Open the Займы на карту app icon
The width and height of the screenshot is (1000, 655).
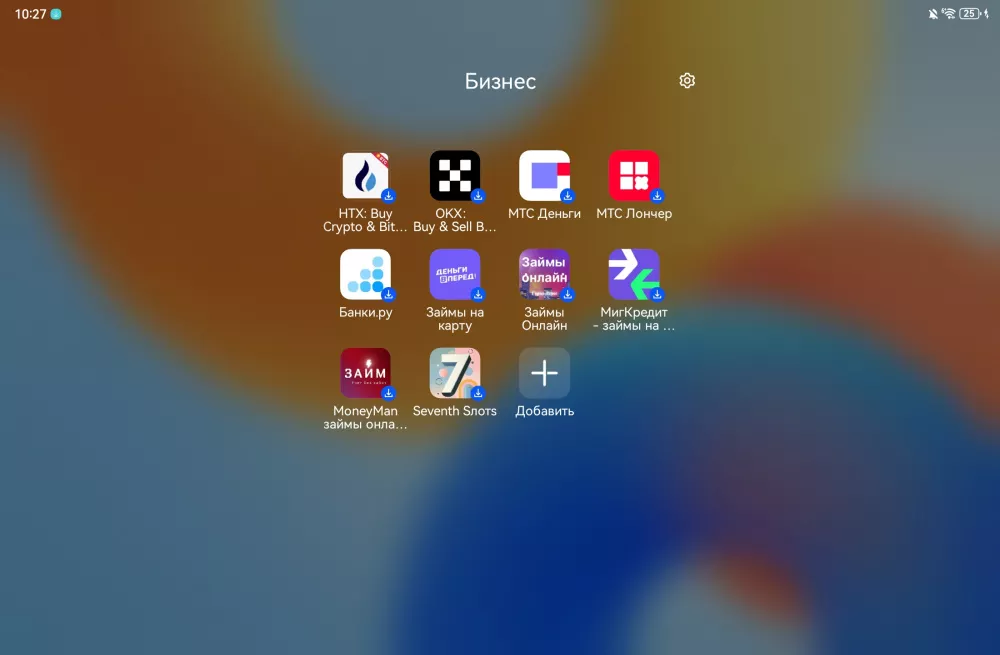[455, 274]
